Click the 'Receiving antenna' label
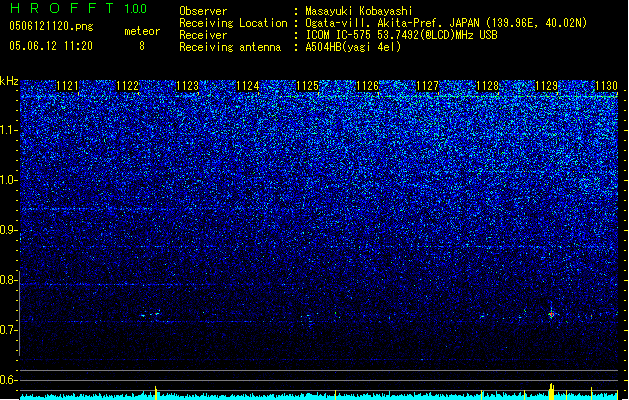 point(230,47)
